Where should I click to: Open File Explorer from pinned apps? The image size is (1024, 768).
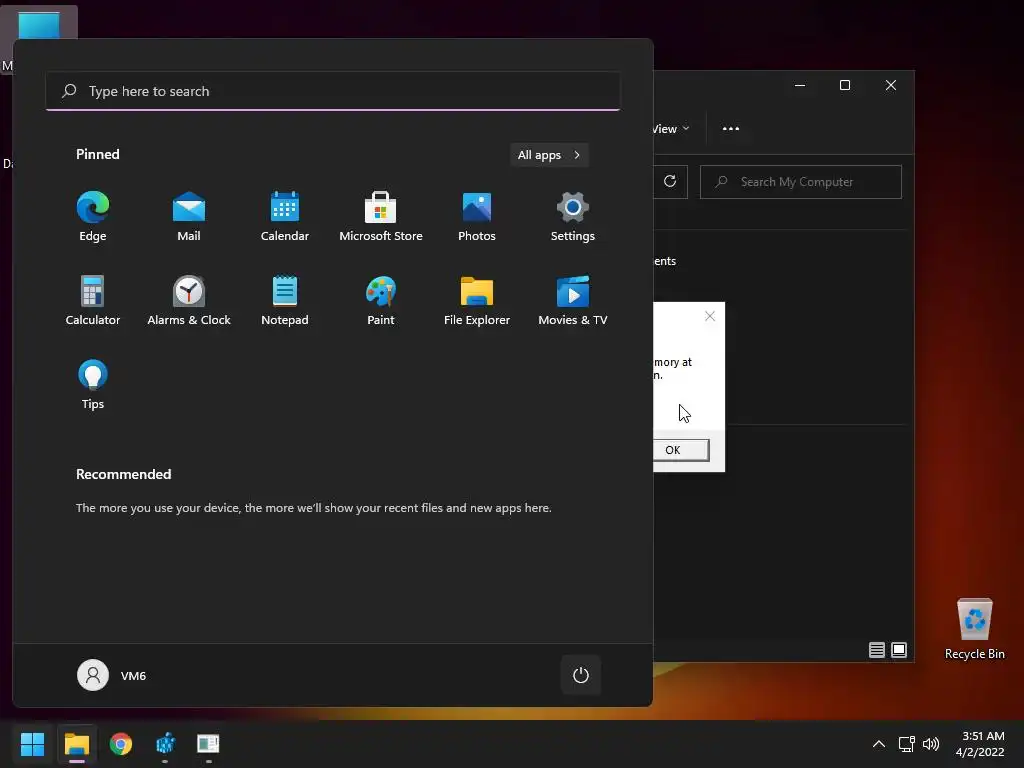477,300
